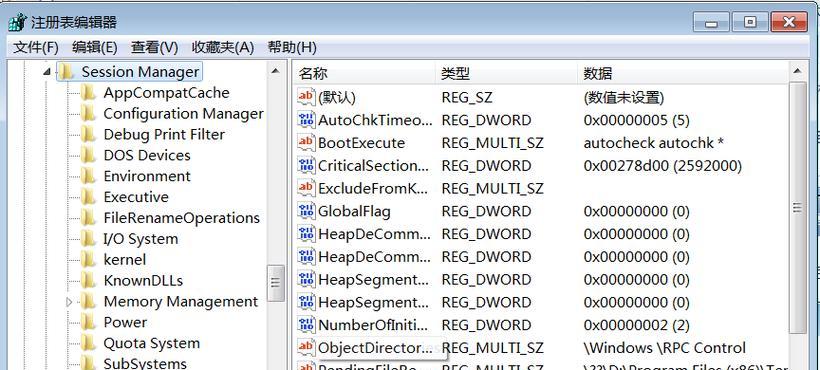The width and height of the screenshot is (820, 370).
Task: Select the kernel key
Action: pos(124,260)
